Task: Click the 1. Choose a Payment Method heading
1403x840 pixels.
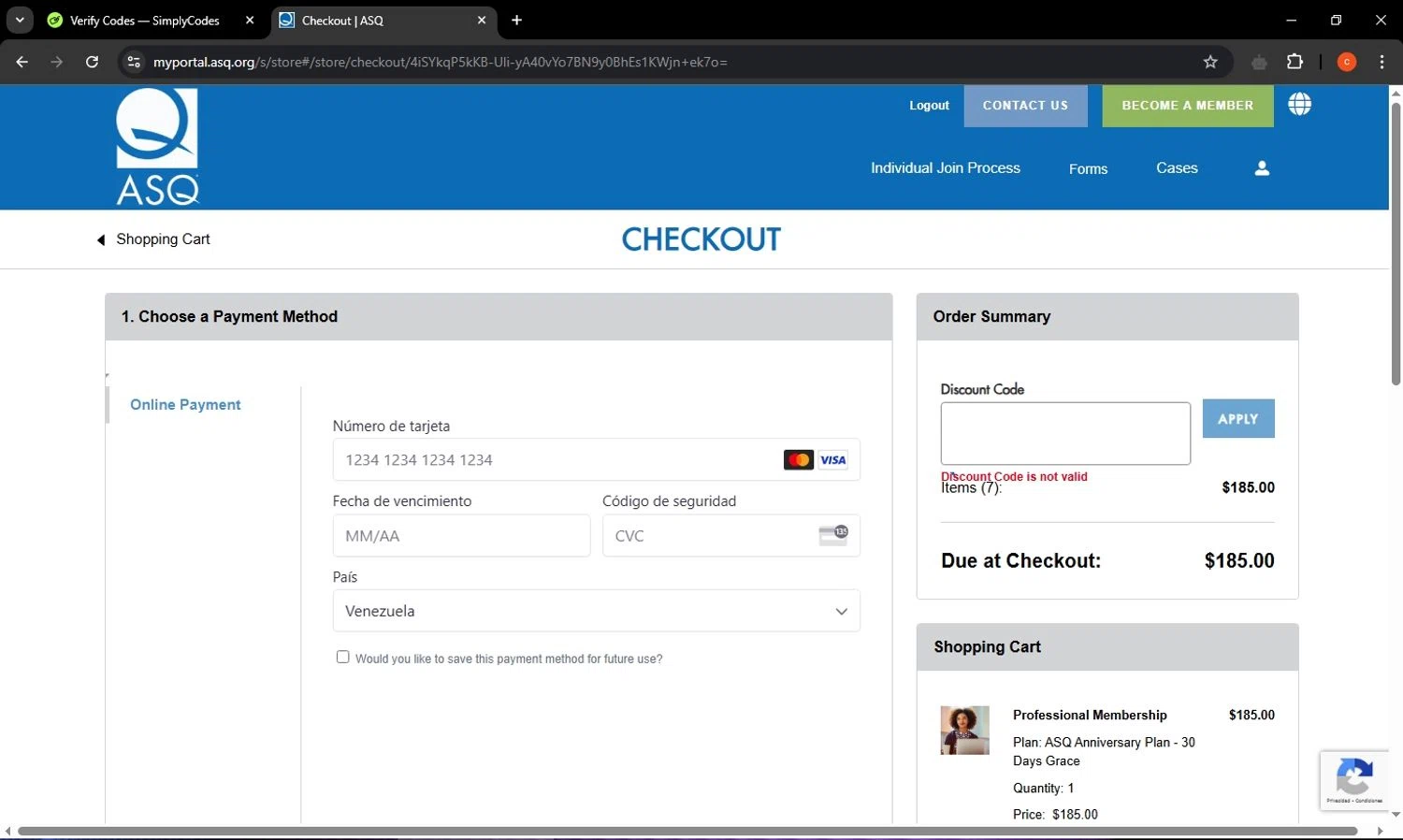Action: [x=229, y=317]
